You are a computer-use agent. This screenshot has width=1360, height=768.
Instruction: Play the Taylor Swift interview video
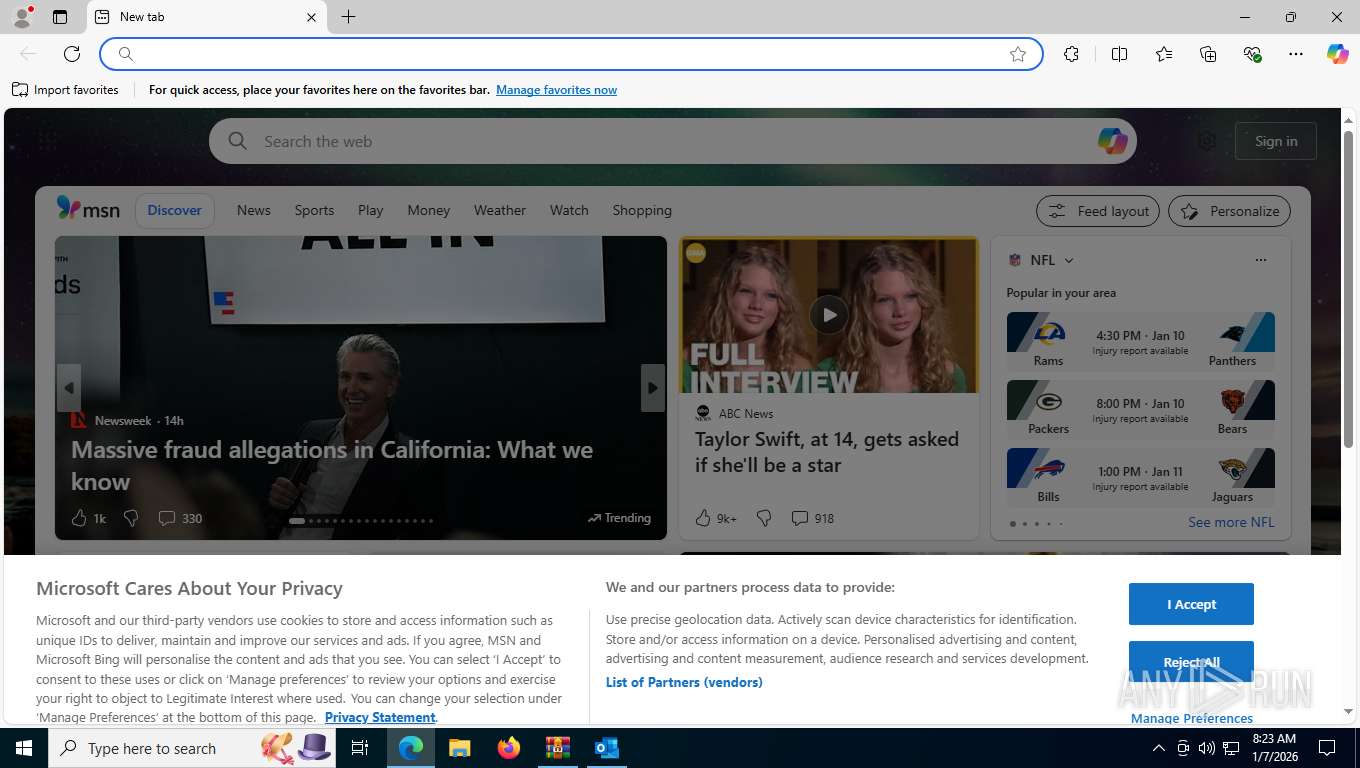pos(829,315)
